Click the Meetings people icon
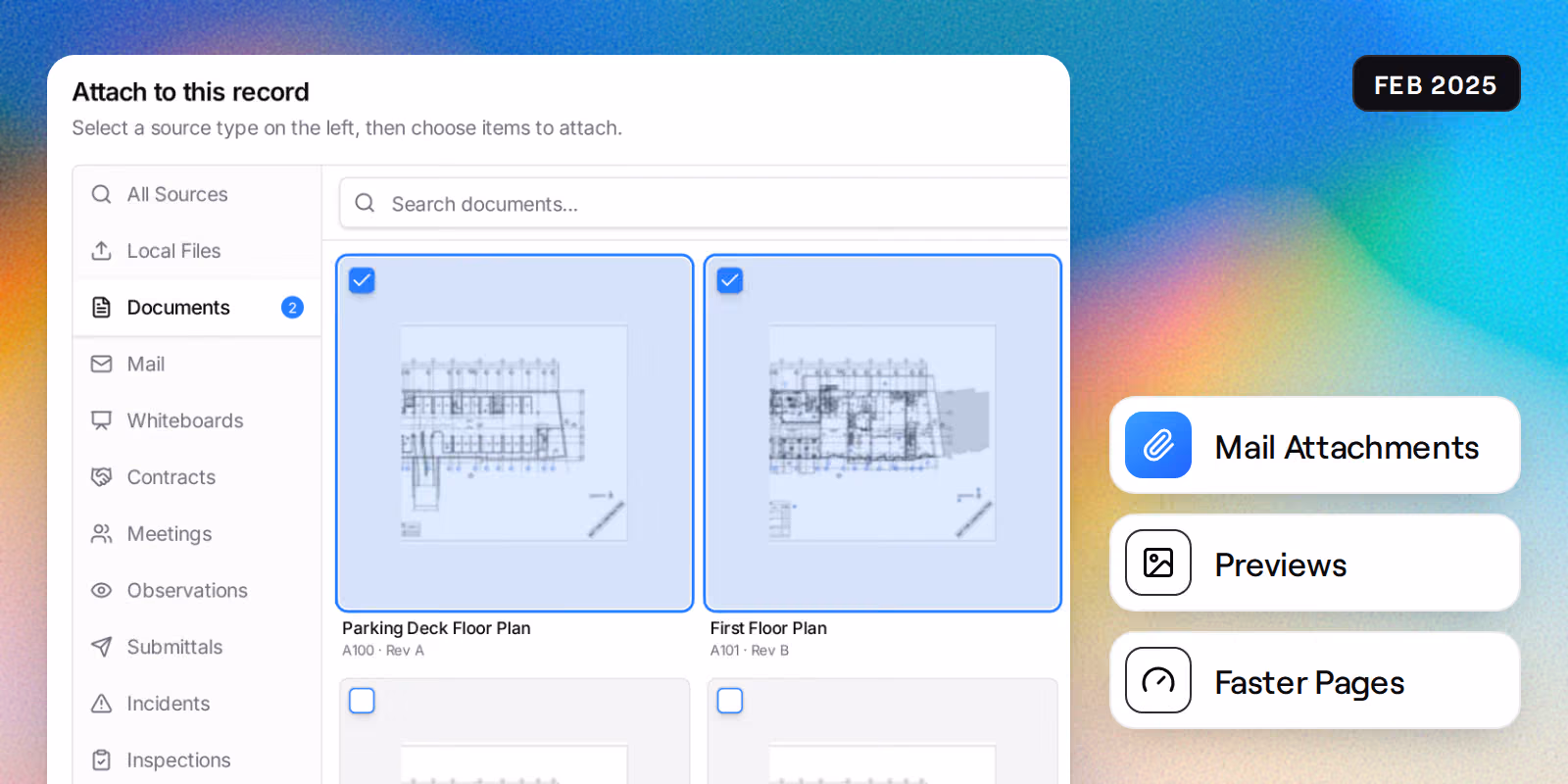This screenshot has height=784, width=1568. 101,533
